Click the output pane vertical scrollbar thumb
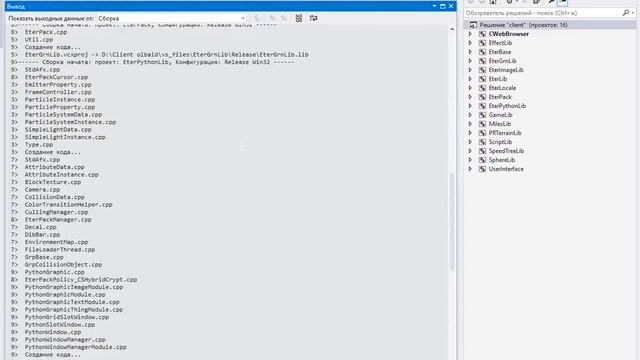The height and width of the screenshot is (360, 640). pyautogui.click(x=452, y=221)
